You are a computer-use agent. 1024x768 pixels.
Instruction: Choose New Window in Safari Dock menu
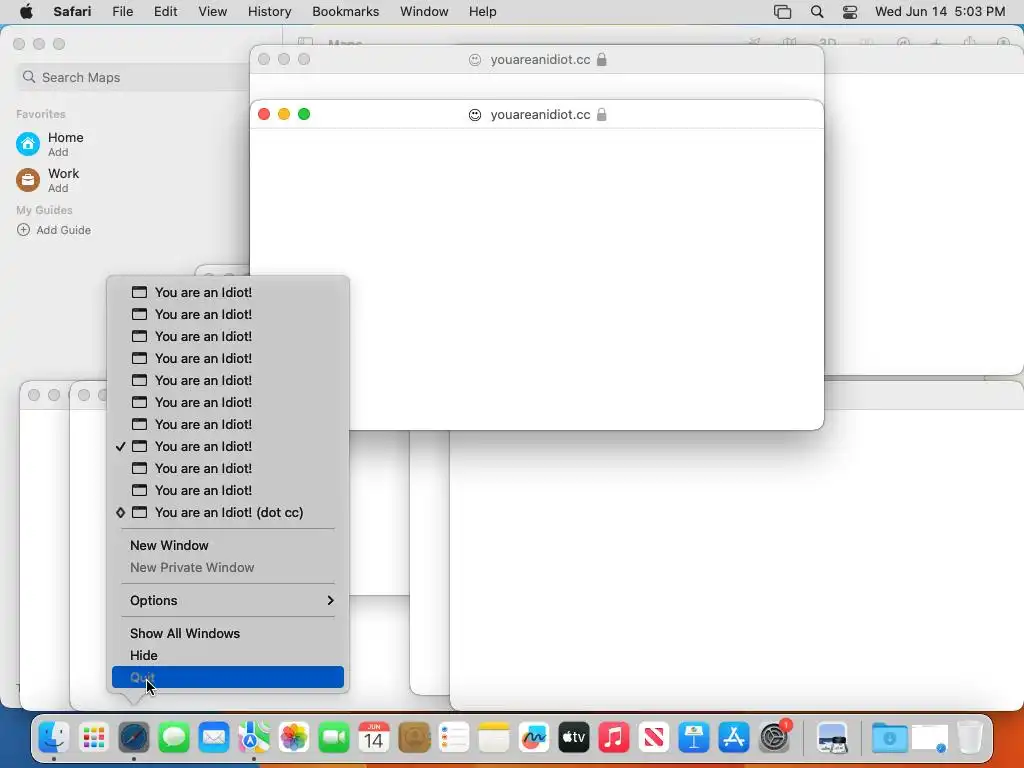pyautogui.click(x=228, y=545)
